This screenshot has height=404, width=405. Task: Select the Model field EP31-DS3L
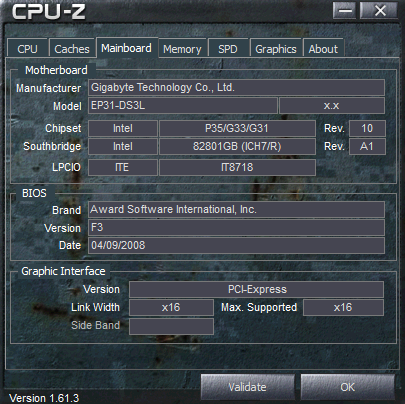pyautogui.click(x=183, y=106)
